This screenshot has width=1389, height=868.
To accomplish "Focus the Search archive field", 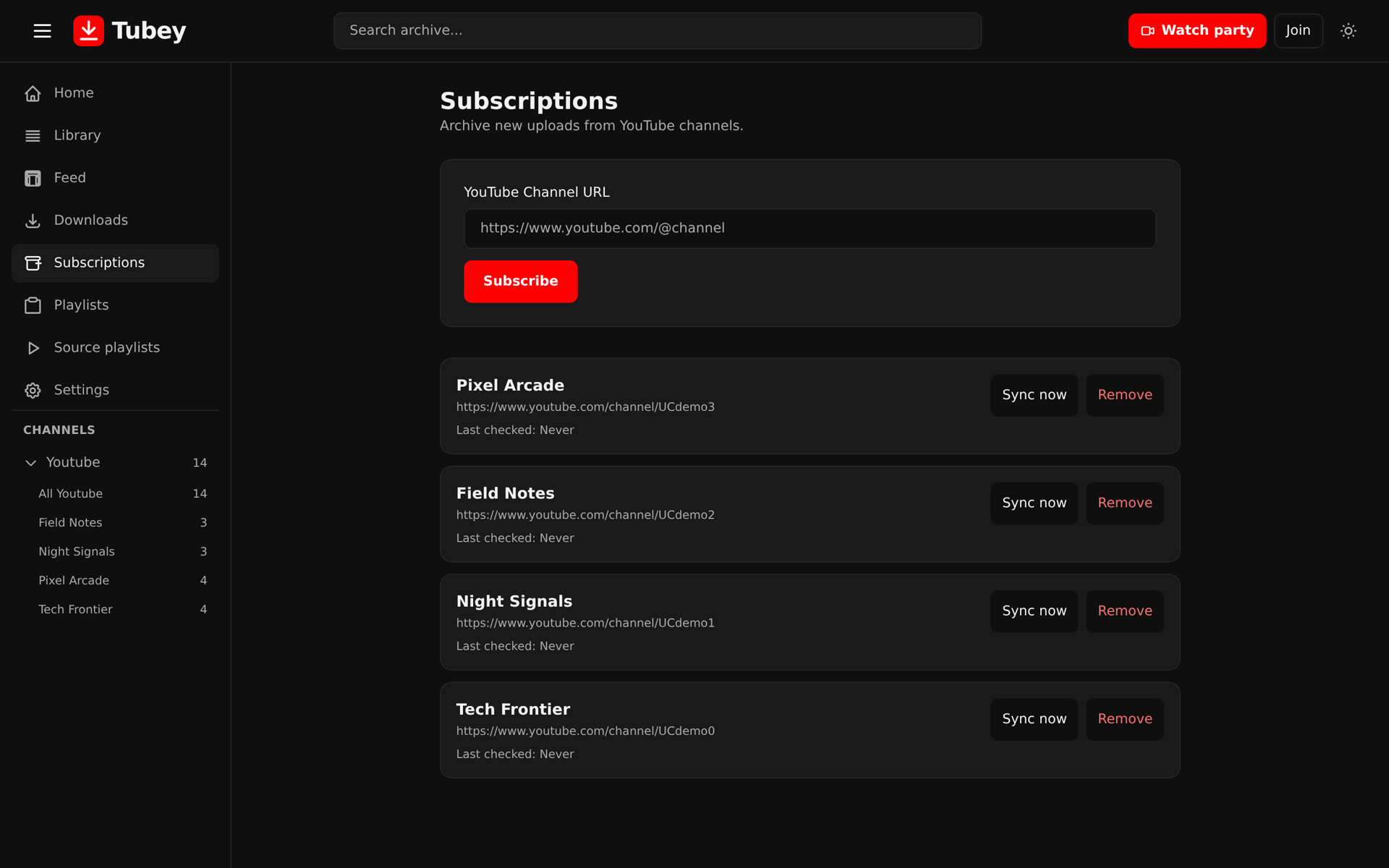I will click(x=657, y=30).
